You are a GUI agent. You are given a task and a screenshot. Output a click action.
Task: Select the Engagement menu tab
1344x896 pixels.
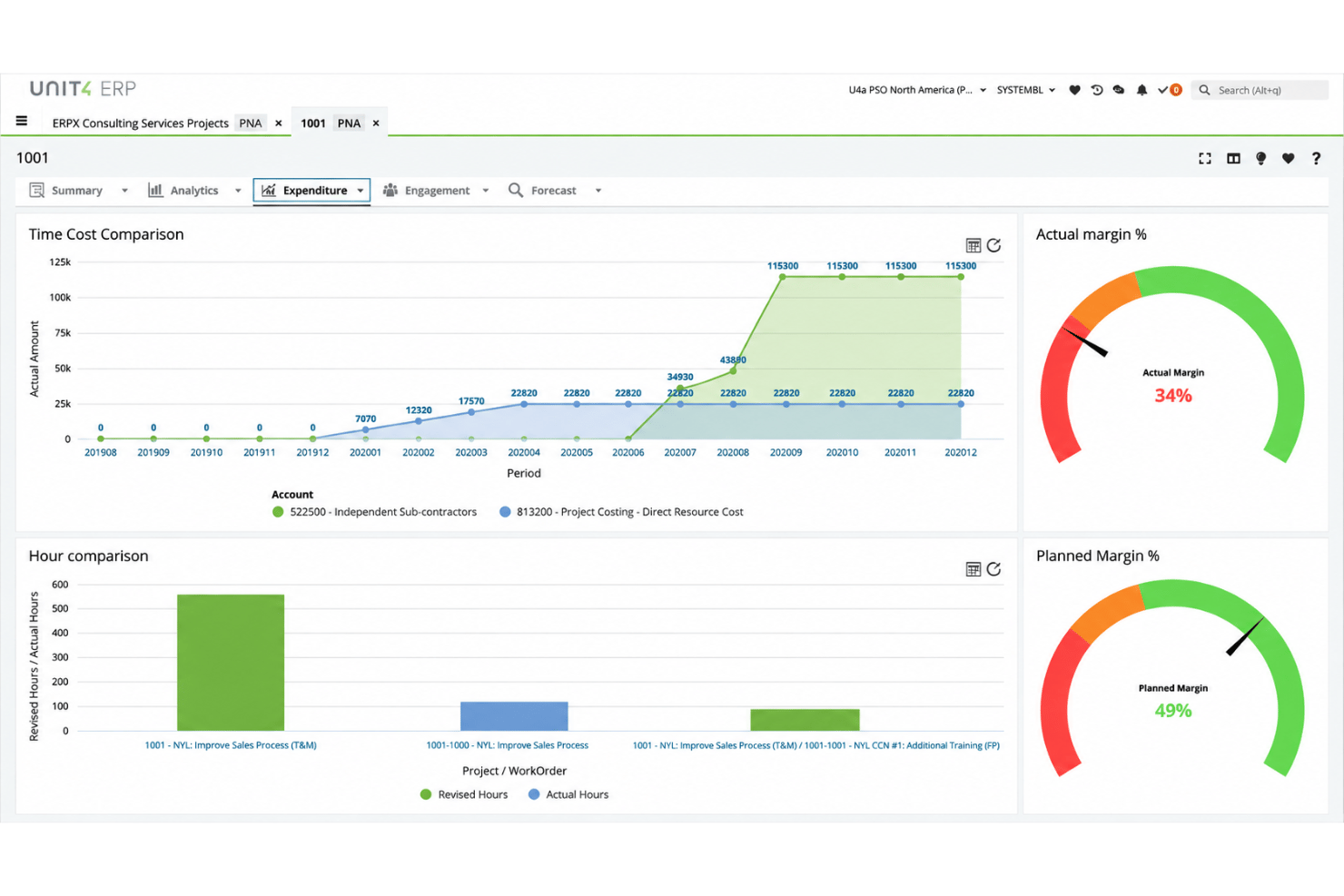(436, 191)
